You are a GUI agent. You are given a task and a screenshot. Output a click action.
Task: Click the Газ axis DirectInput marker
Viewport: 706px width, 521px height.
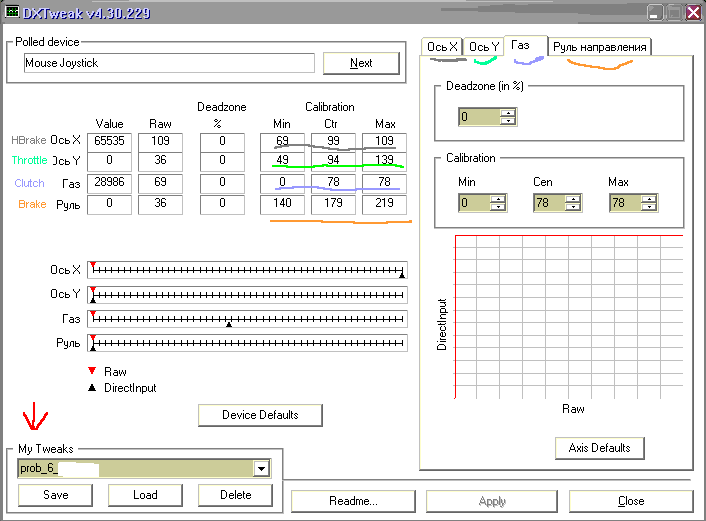click(229, 324)
